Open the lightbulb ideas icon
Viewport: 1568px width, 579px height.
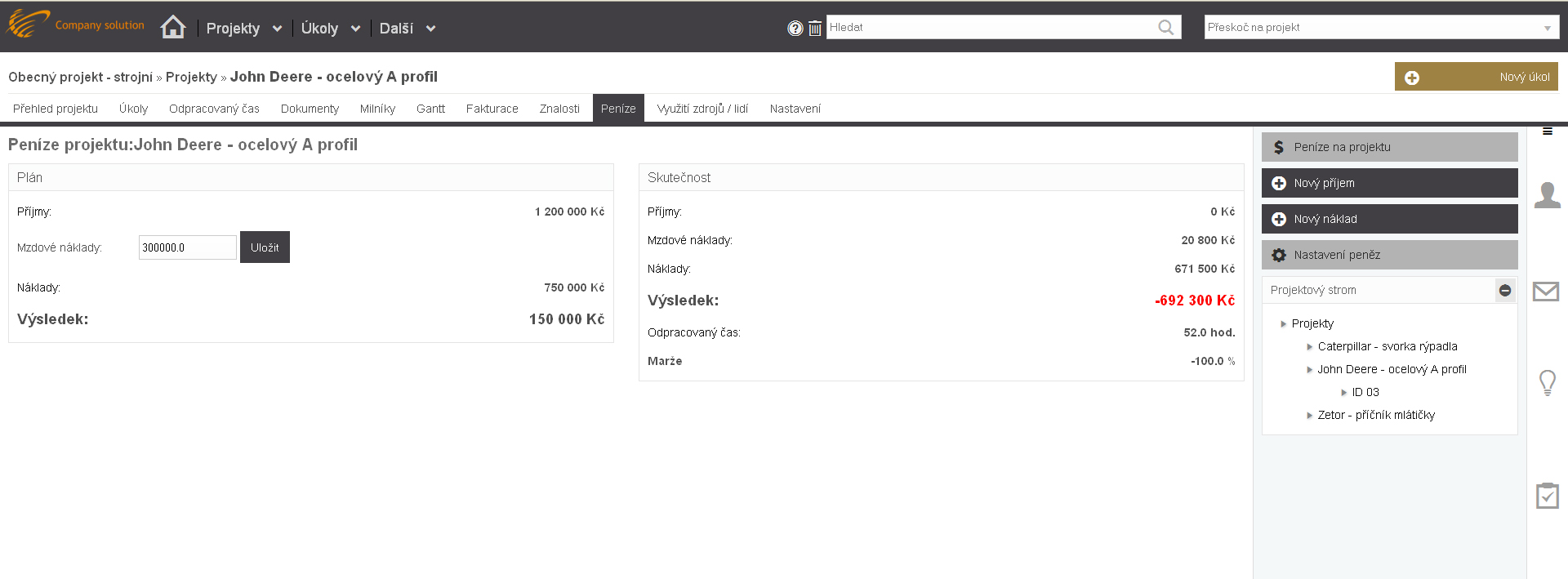1548,382
